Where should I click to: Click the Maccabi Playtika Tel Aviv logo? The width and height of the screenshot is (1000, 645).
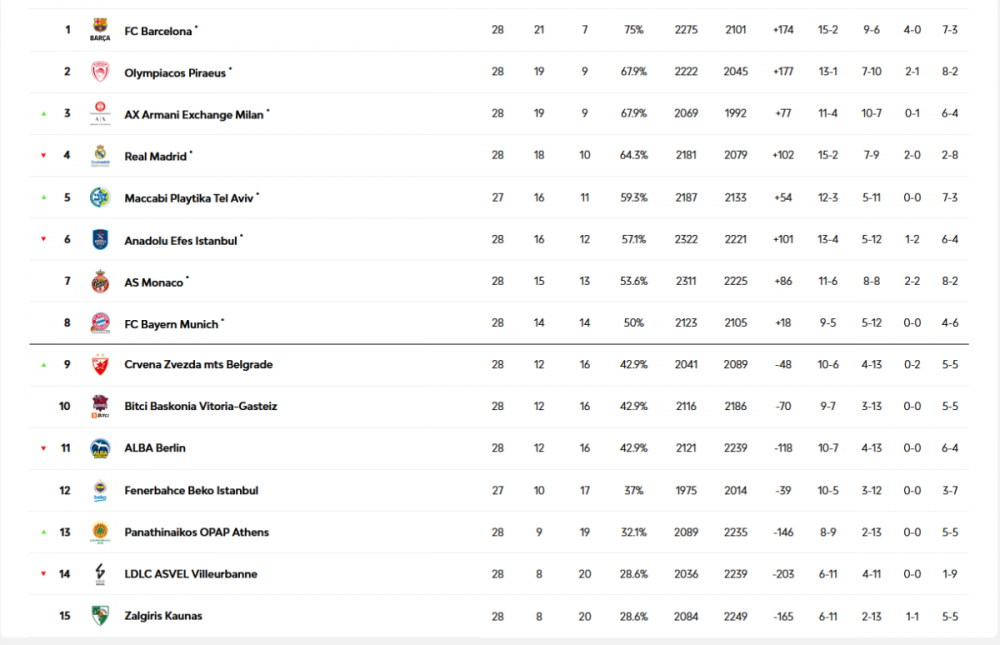100,197
